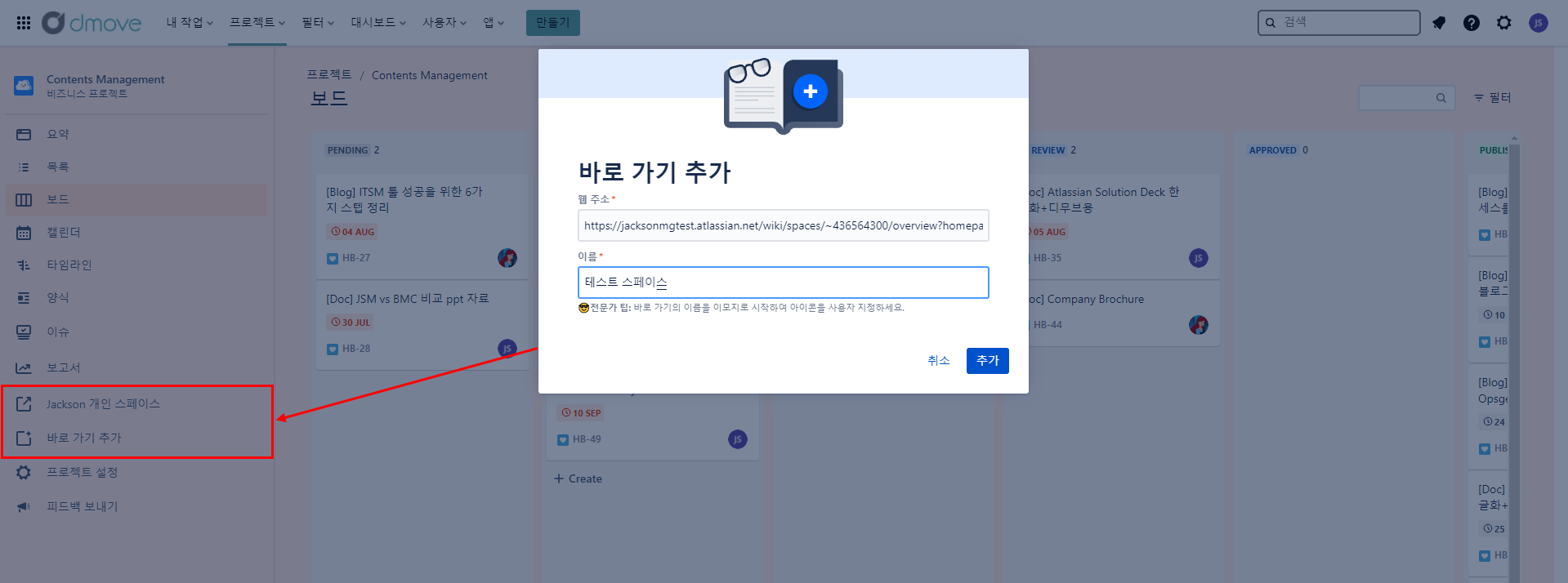Click JS assignee avatar on HB-49 card
This screenshot has height=583, width=1568.
point(738,439)
